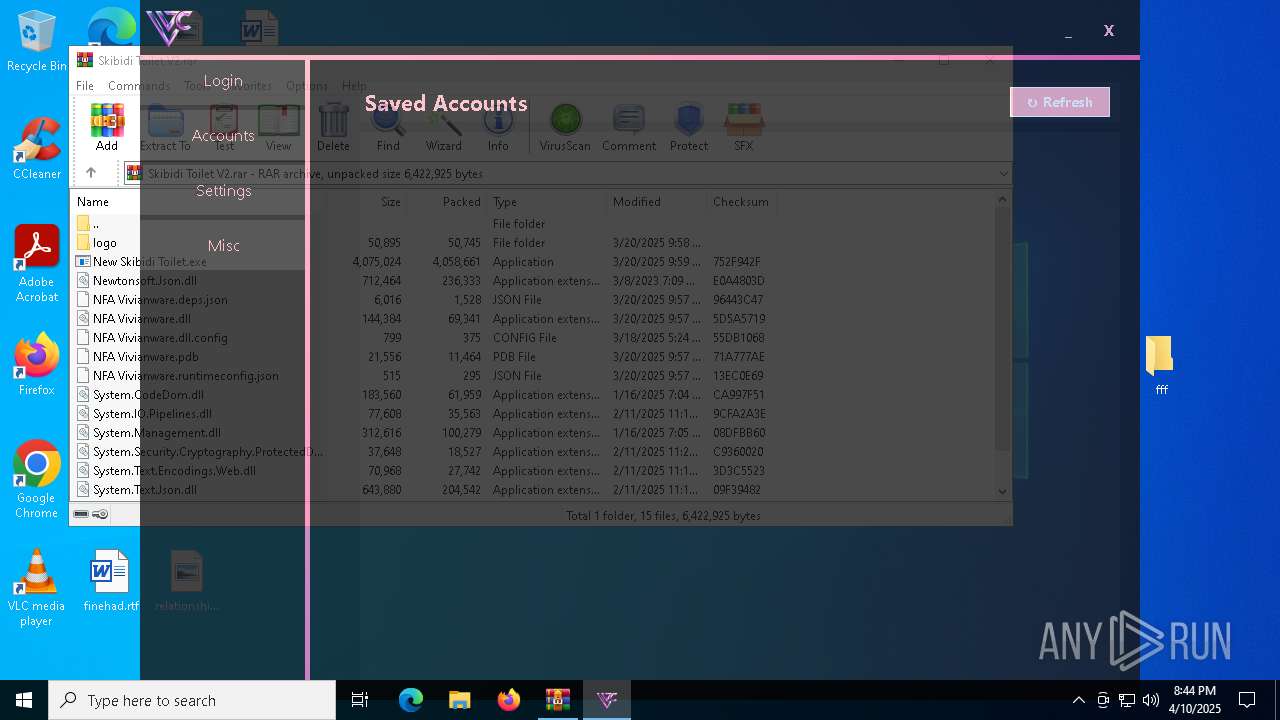
Task: Open the finehad.rtf document on the desktop
Action: click(x=110, y=580)
